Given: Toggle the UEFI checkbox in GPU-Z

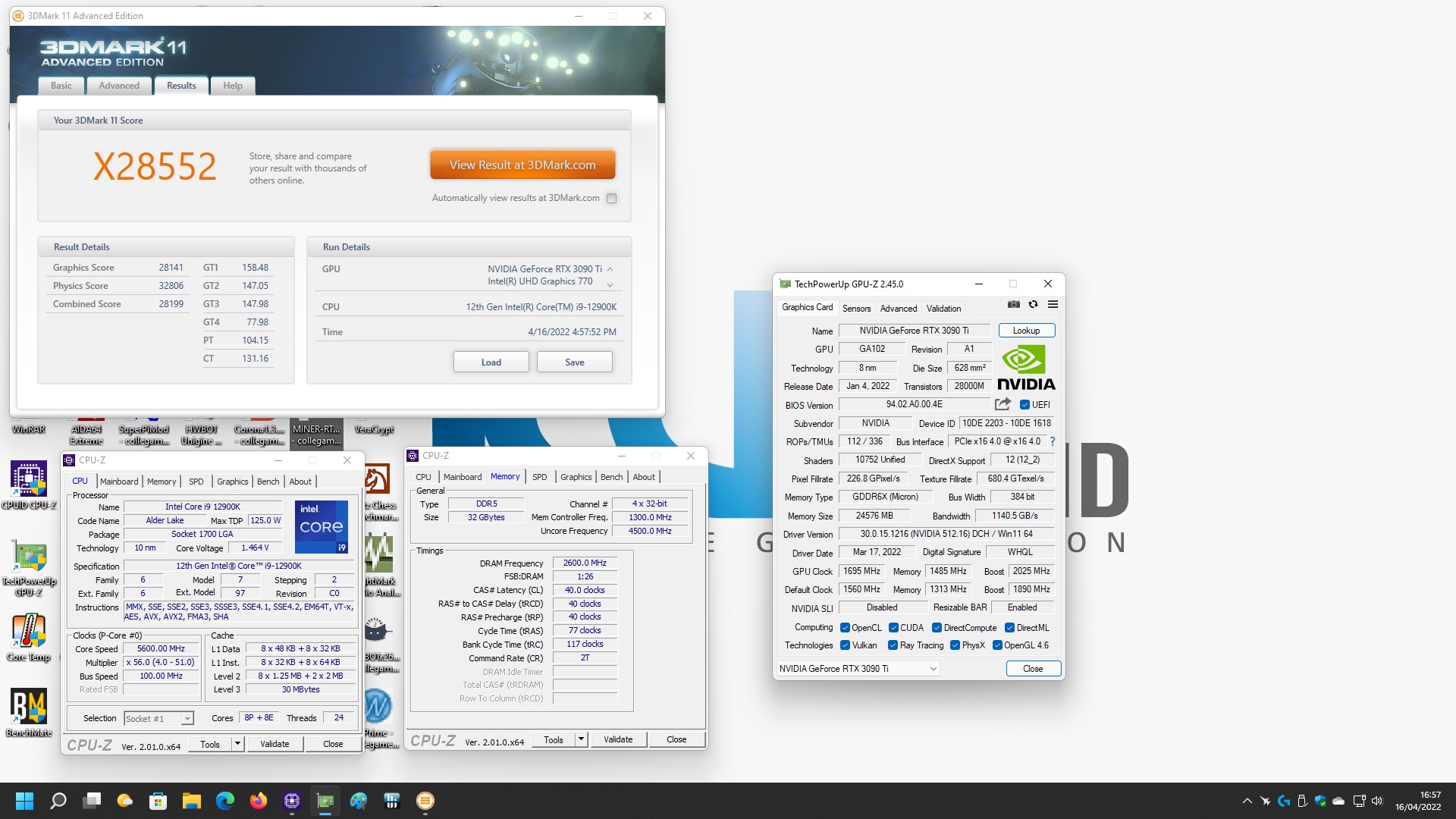Looking at the screenshot, I should click(1025, 405).
